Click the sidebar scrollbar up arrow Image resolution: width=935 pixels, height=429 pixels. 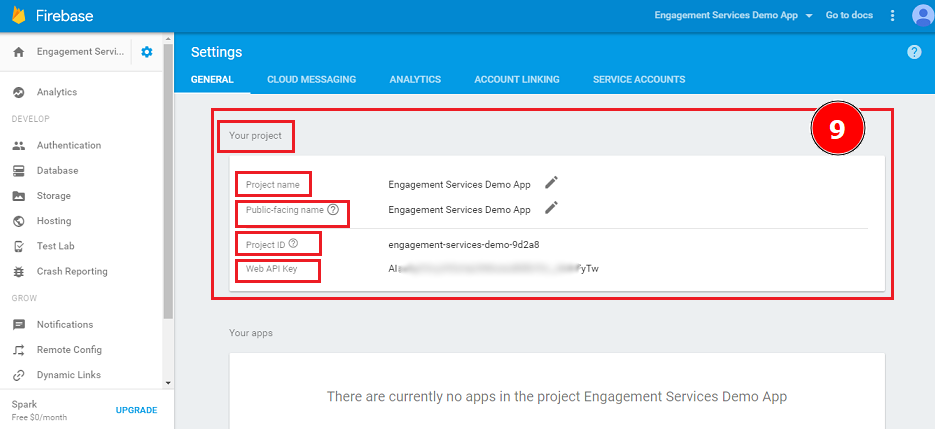coord(168,39)
